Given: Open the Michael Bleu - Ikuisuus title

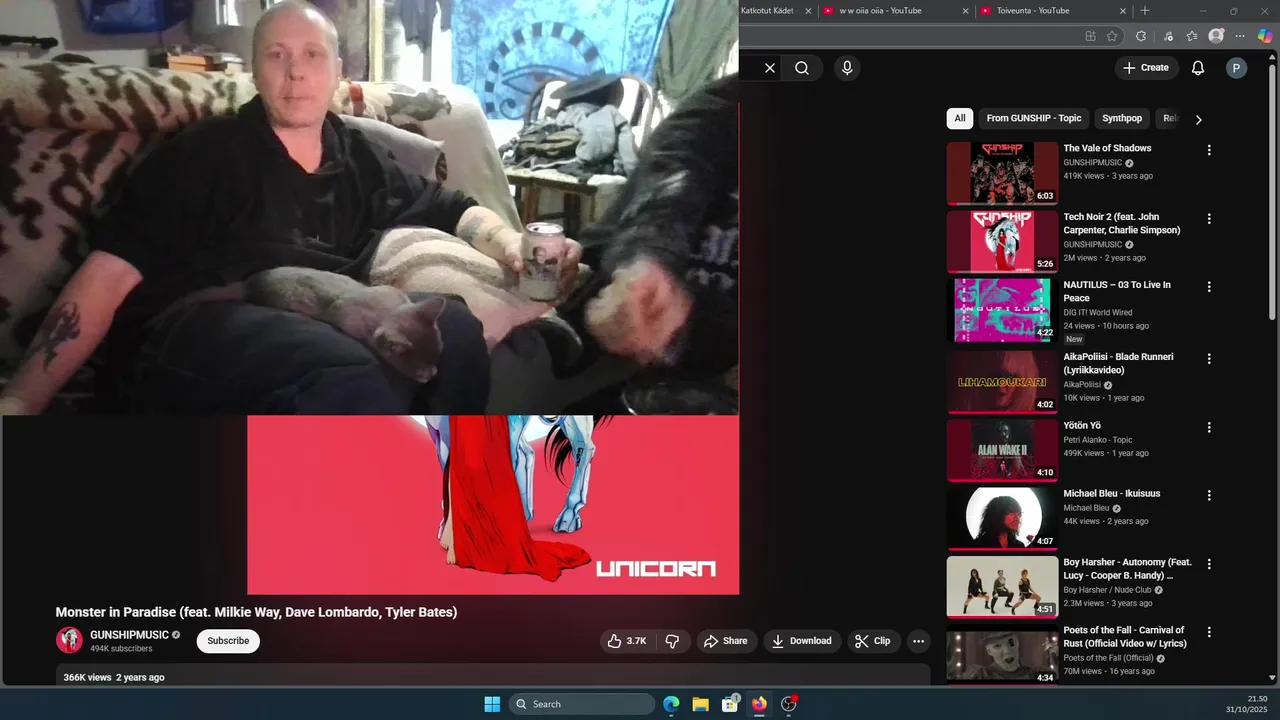Looking at the screenshot, I should (x=1112, y=494).
